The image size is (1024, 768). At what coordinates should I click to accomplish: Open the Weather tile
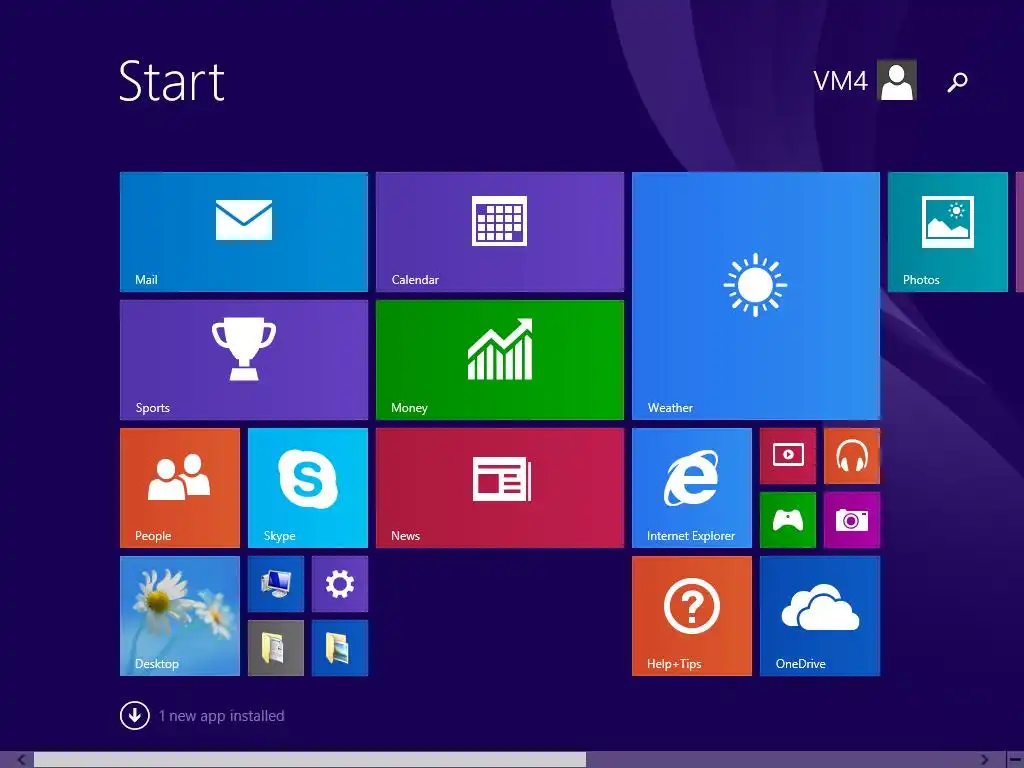point(756,296)
